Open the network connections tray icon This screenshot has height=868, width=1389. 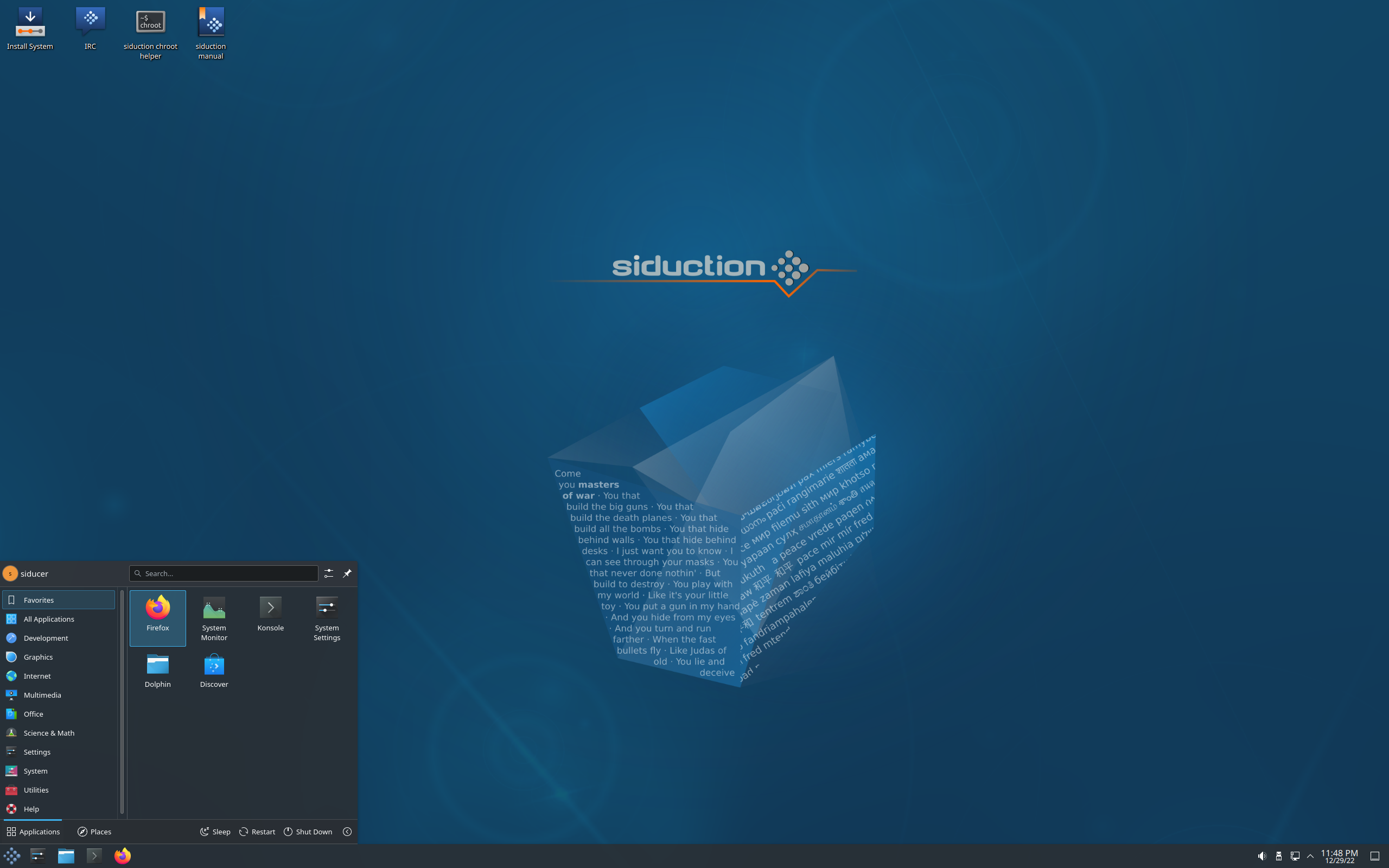[1295, 856]
